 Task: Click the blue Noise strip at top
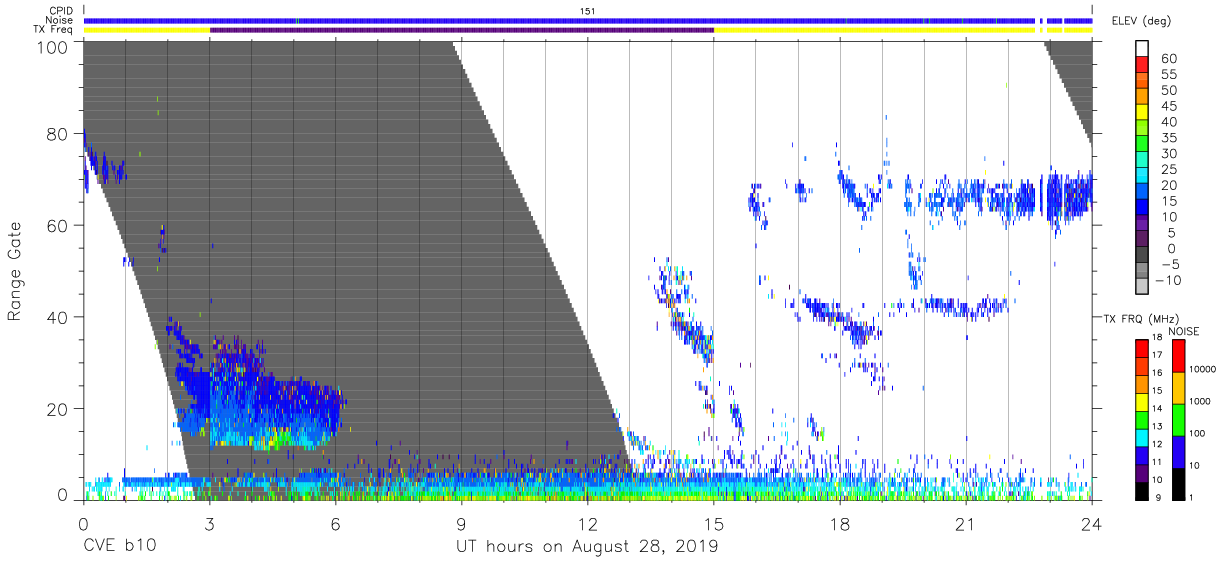[588, 20]
